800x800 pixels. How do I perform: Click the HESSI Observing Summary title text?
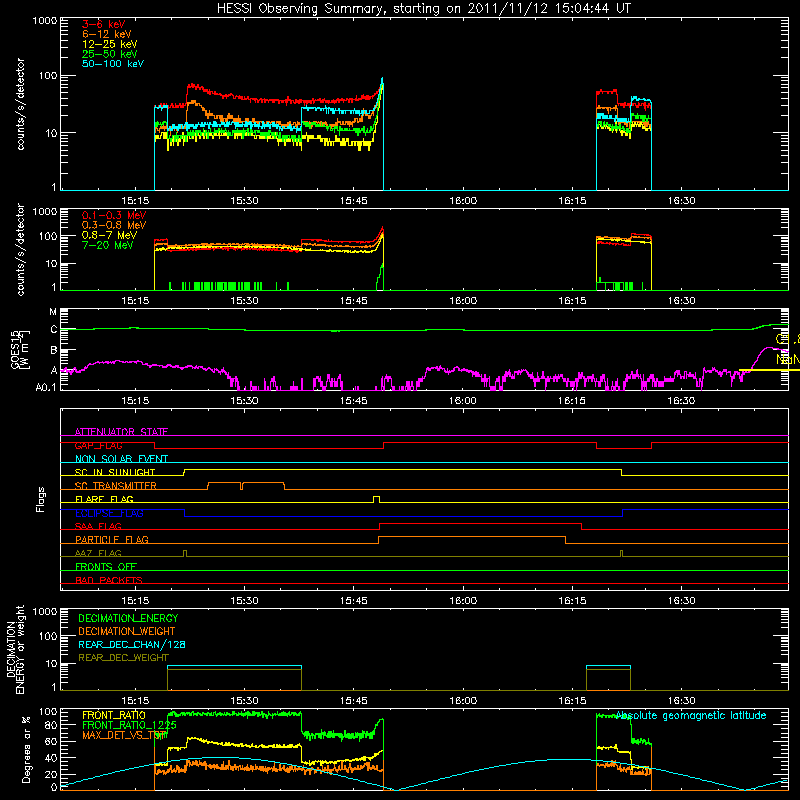pos(424,9)
